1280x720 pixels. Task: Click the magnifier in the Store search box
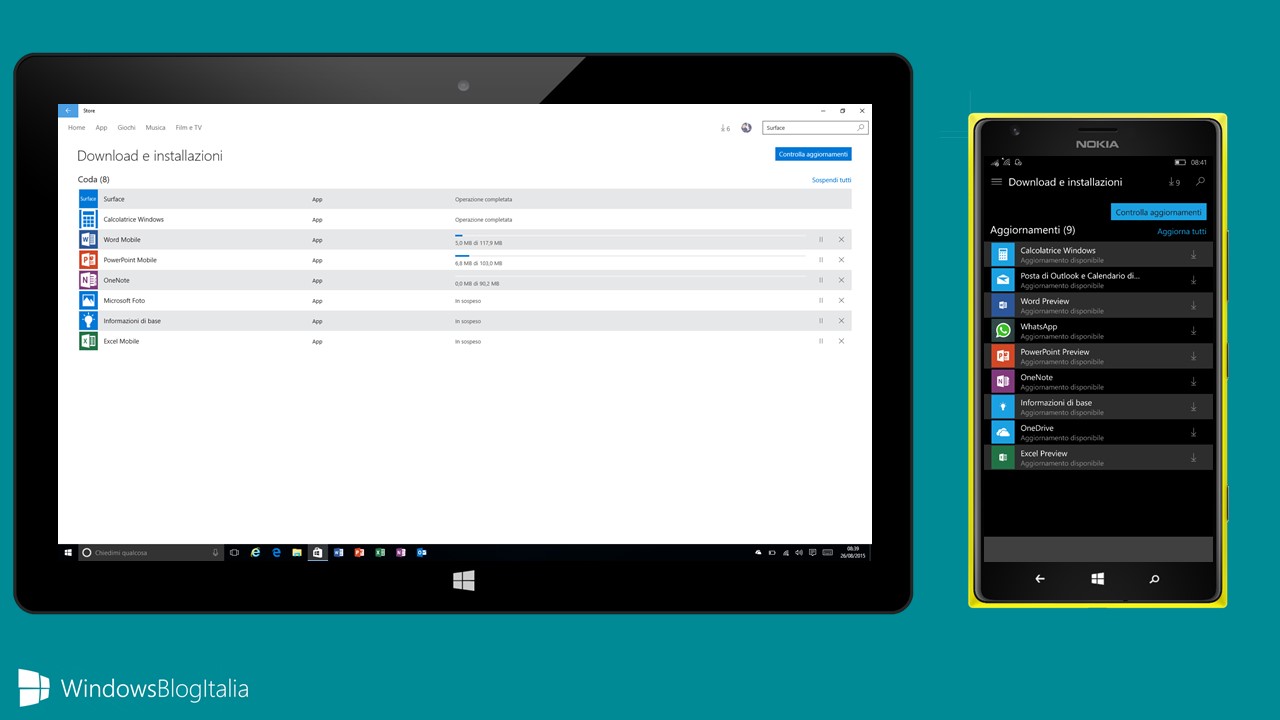861,128
